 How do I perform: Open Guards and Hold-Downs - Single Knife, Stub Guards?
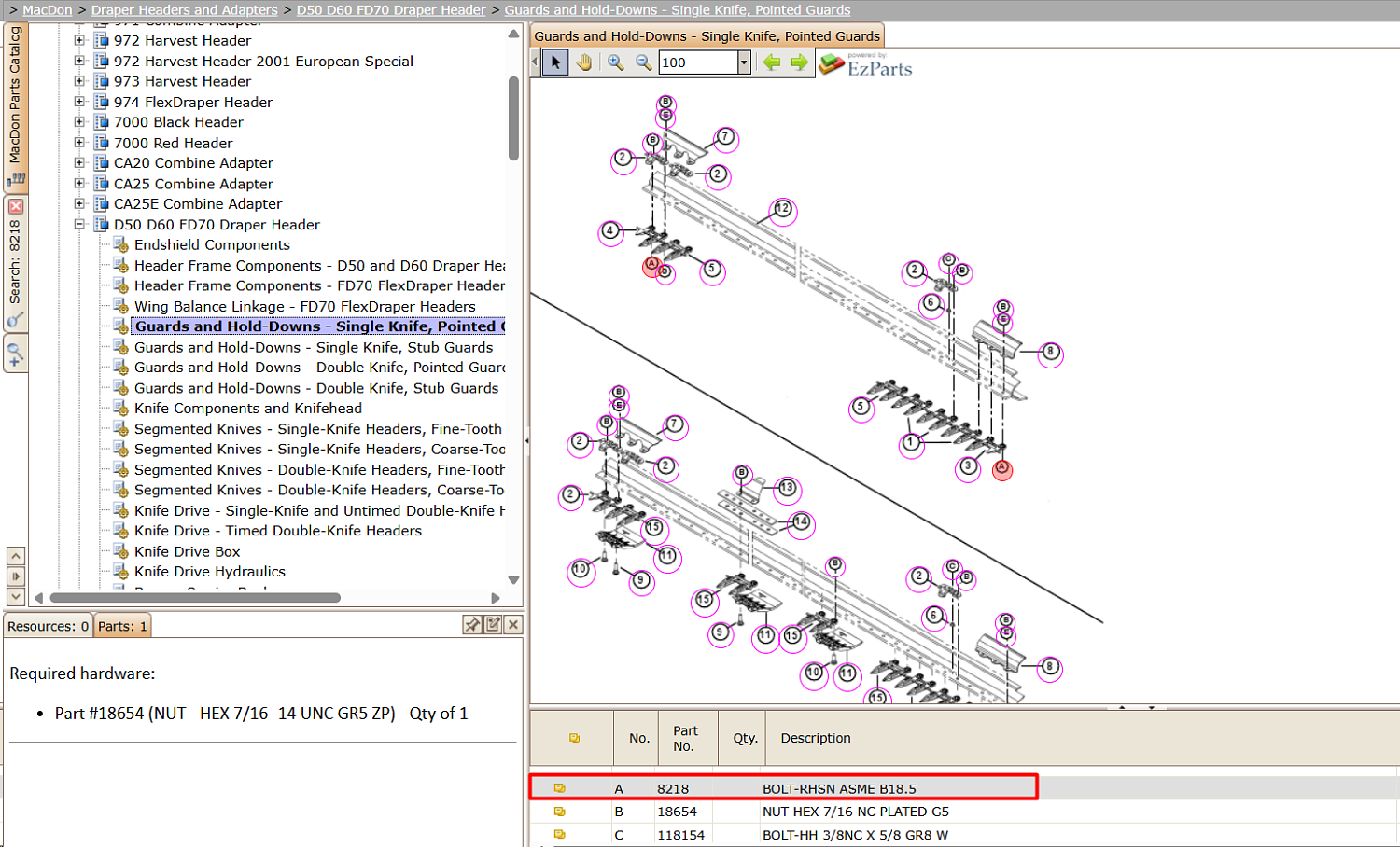[314, 347]
